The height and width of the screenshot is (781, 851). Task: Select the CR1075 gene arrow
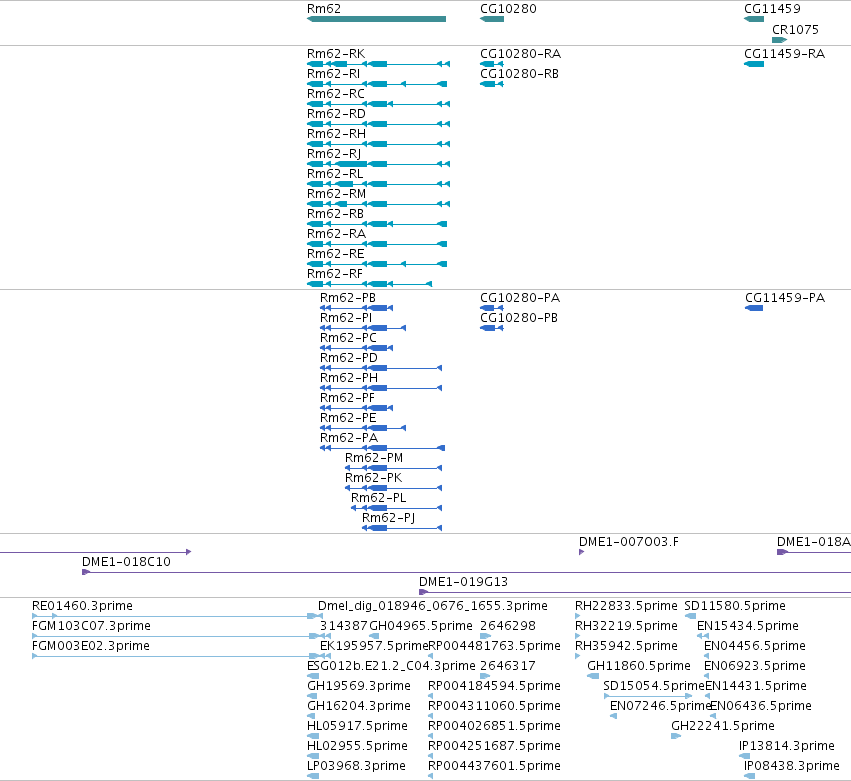780,40
